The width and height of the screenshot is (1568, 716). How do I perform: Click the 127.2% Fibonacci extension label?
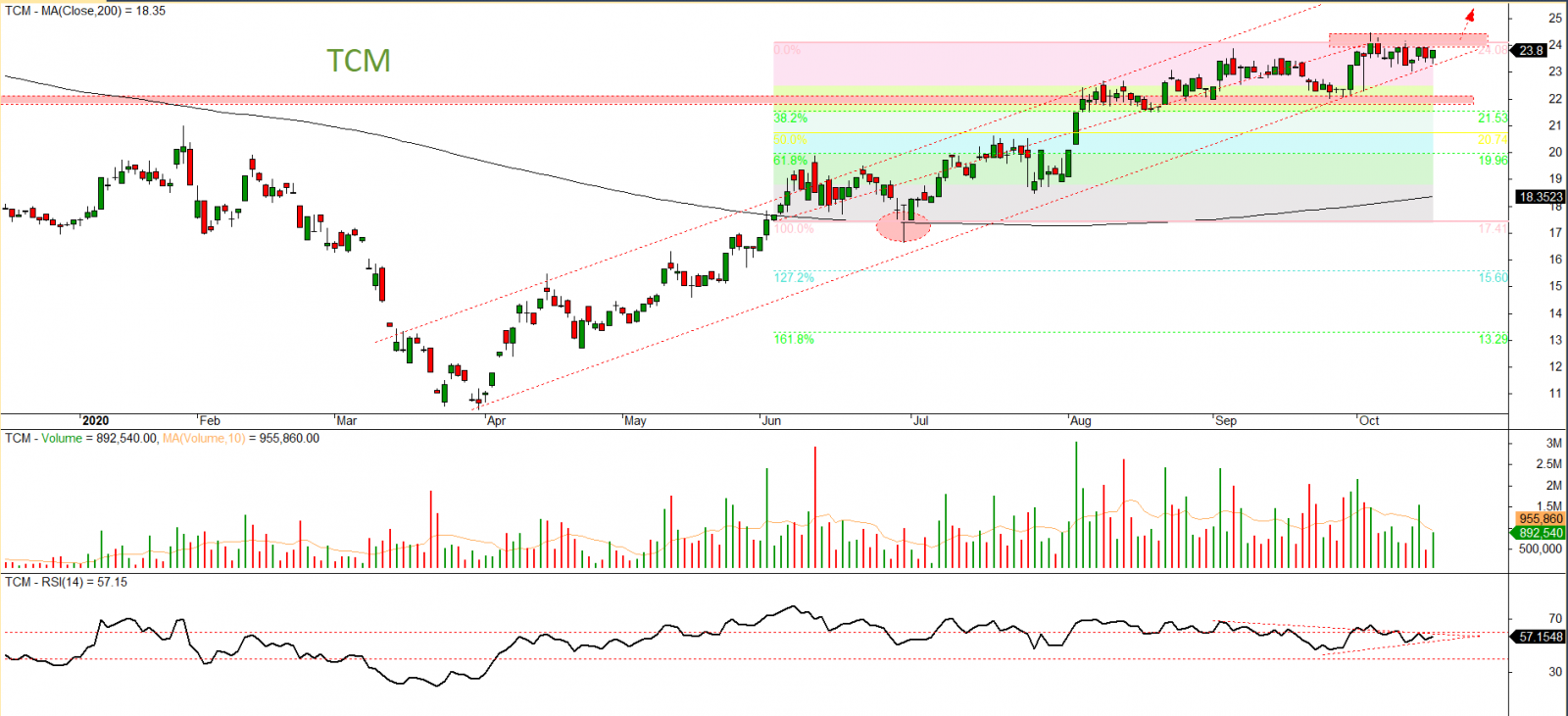point(794,277)
